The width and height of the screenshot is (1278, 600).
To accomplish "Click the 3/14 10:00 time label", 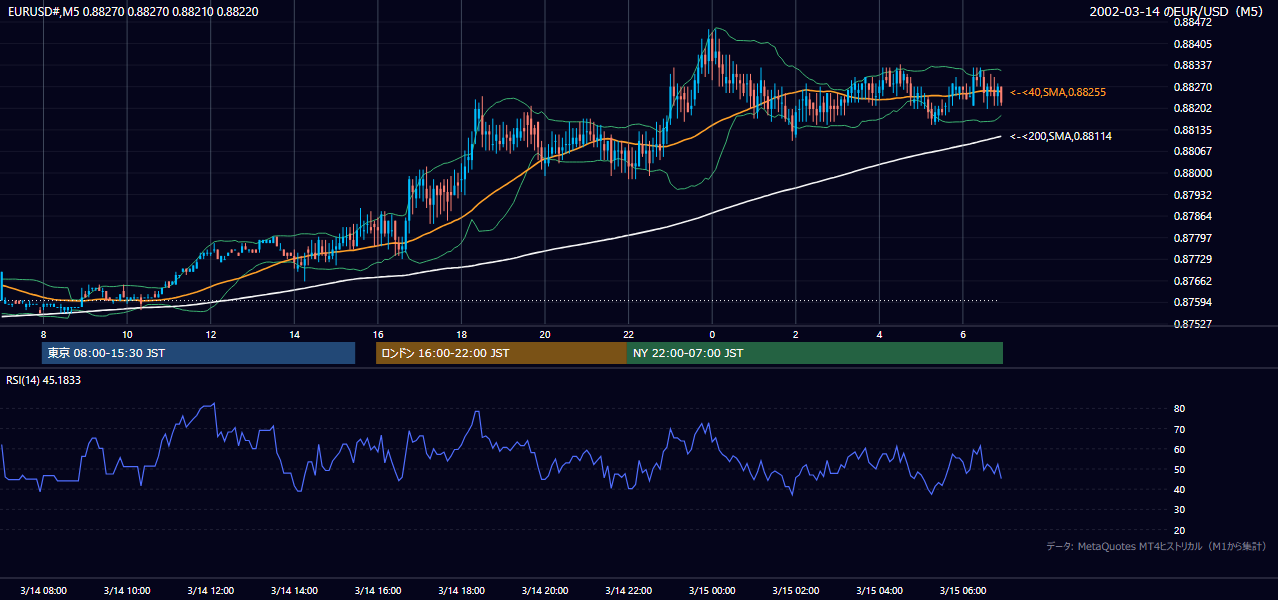I will click(x=127, y=591).
